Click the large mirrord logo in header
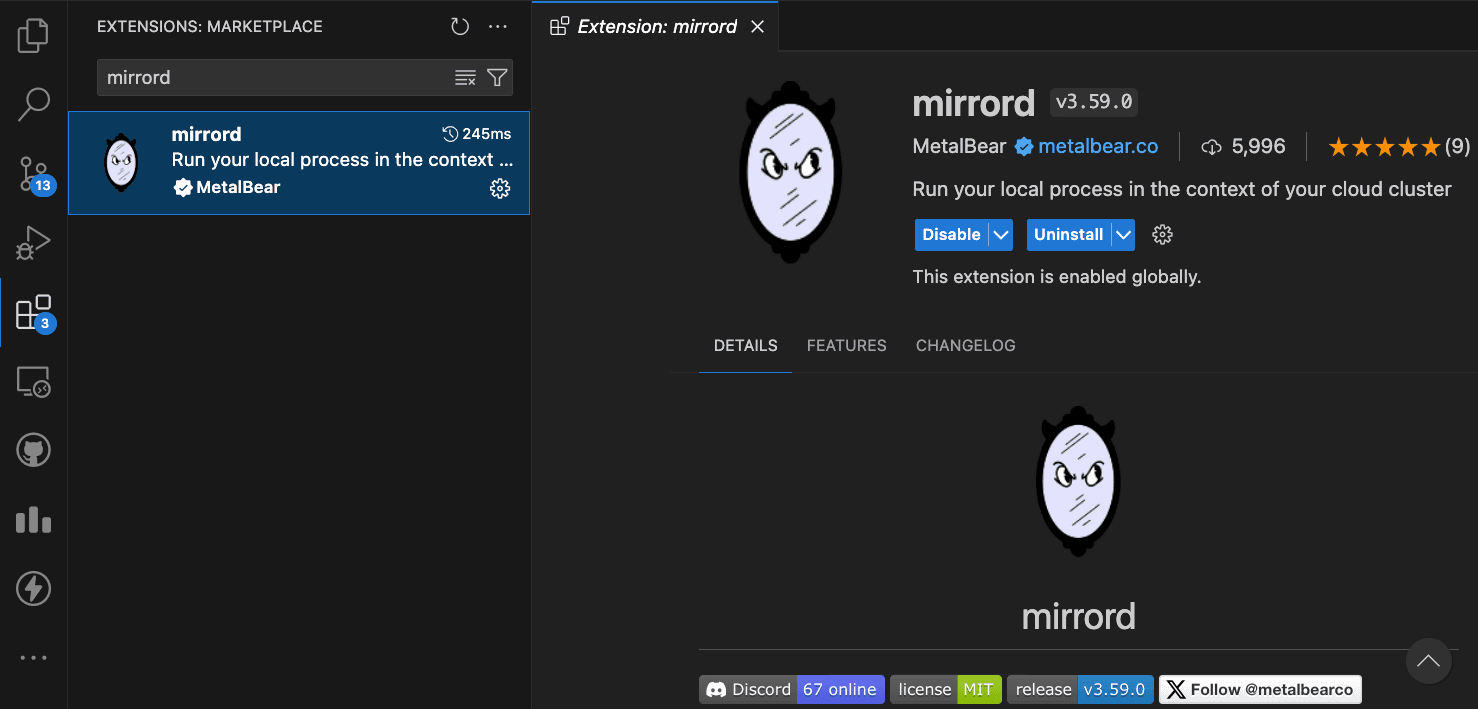Image resolution: width=1478 pixels, height=709 pixels. click(790, 171)
